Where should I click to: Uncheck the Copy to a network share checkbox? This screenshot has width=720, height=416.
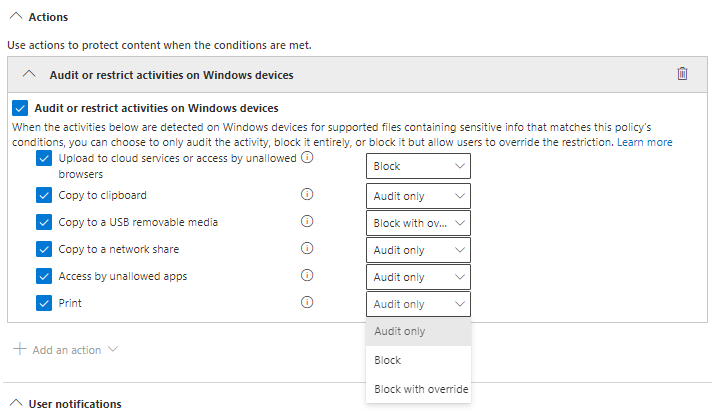44,249
